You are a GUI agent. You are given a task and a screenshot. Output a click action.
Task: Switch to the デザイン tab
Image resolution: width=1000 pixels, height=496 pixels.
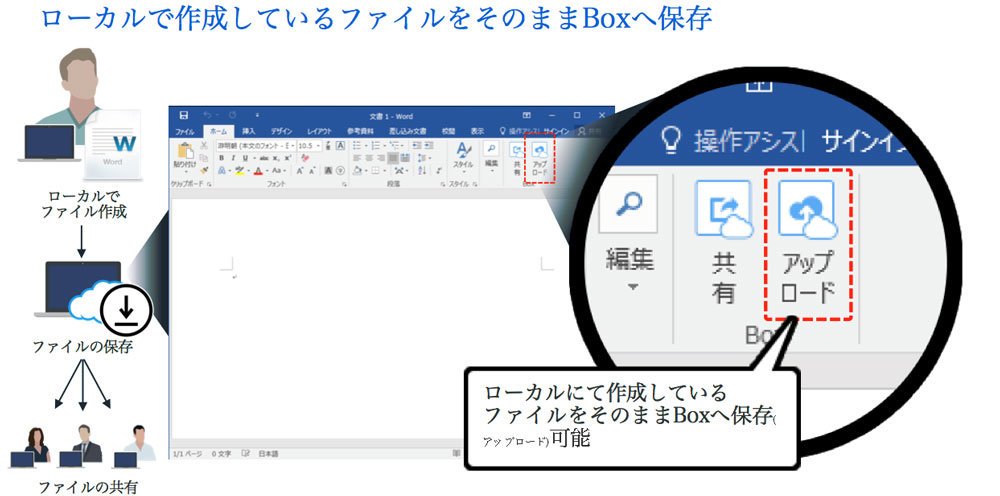tap(281, 131)
